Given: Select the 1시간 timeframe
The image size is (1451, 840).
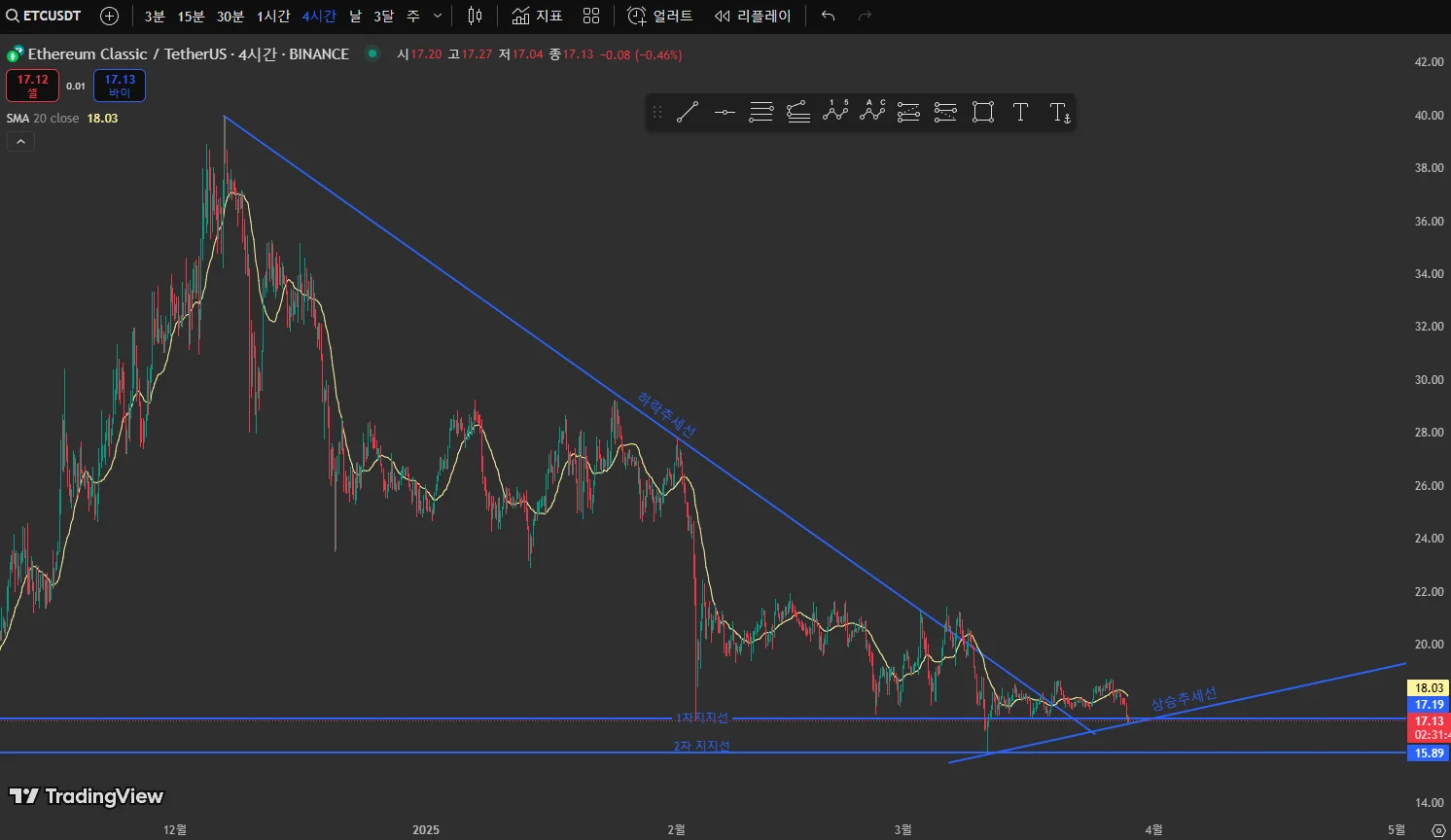Looking at the screenshot, I should [x=273, y=16].
